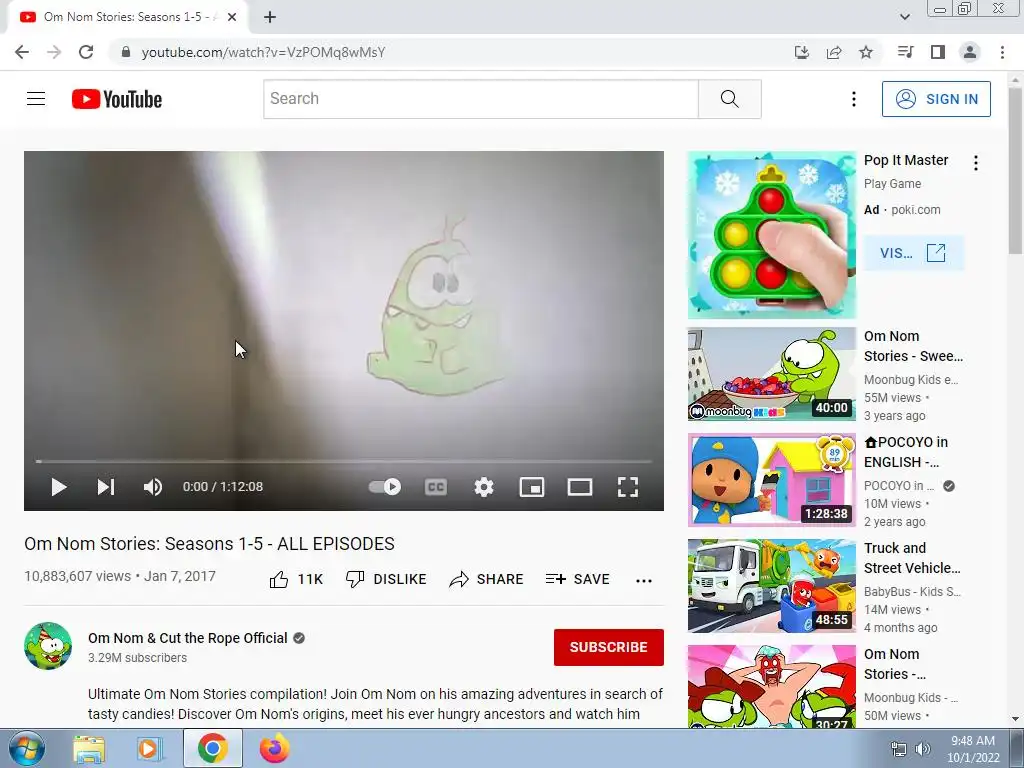Image resolution: width=1024 pixels, height=768 pixels.
Task: Open more actions ellipsis below video
Action: 644,580
